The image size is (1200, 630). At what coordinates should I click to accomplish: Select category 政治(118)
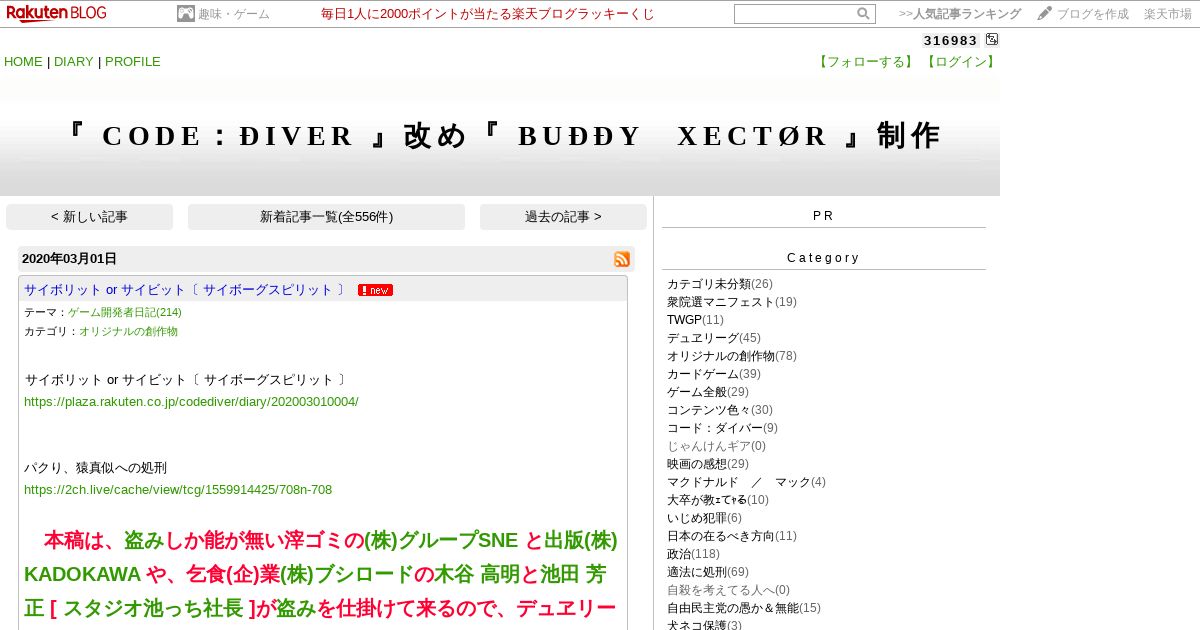pos(679,554)
